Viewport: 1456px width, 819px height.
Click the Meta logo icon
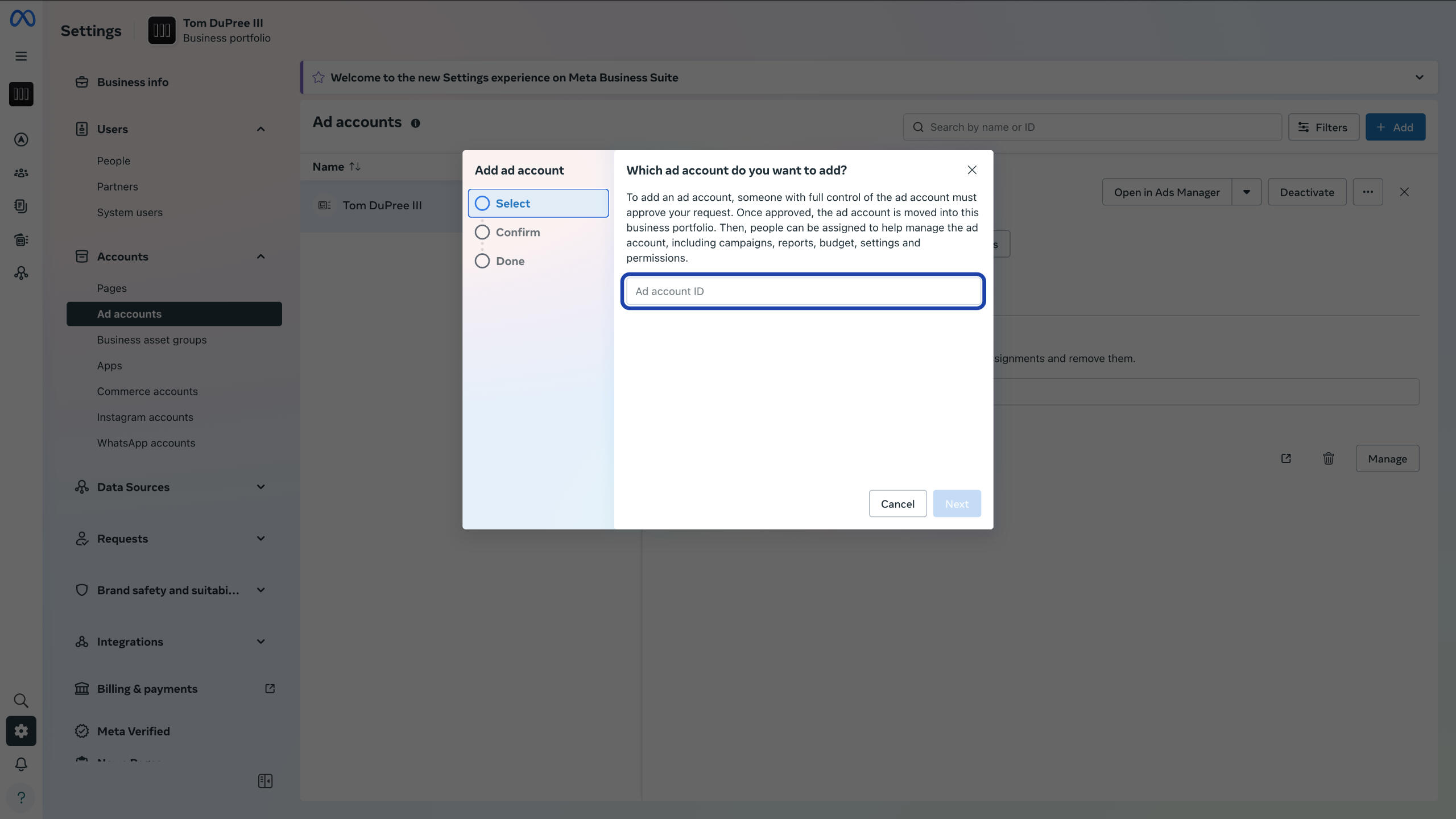click(x=22, y=19)
